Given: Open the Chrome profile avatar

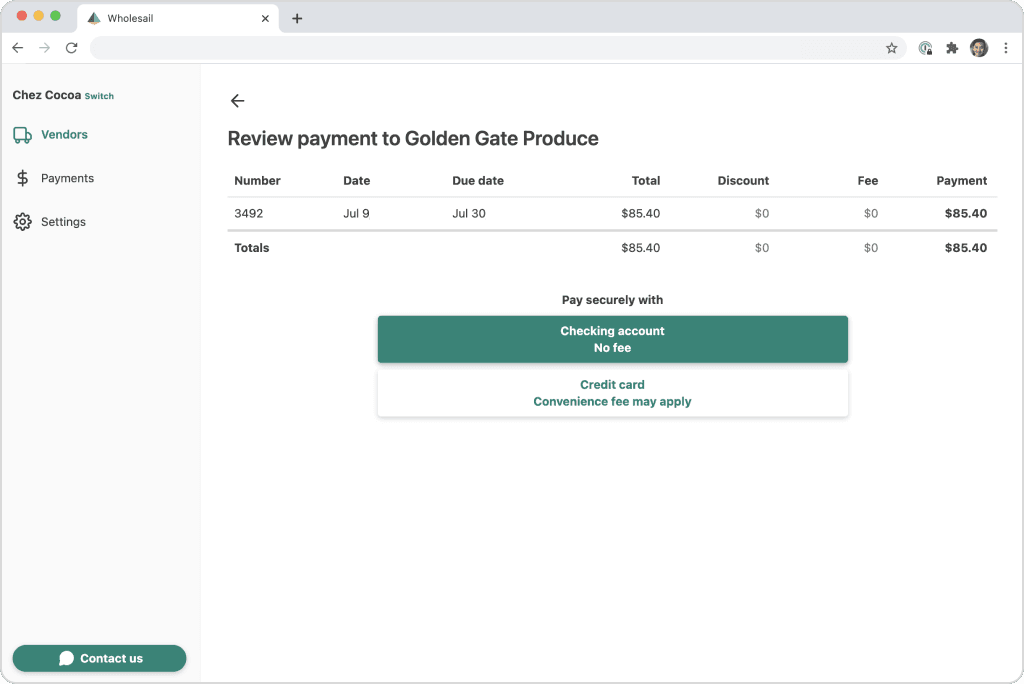Looking at the screenshot, I should (979, 48).
